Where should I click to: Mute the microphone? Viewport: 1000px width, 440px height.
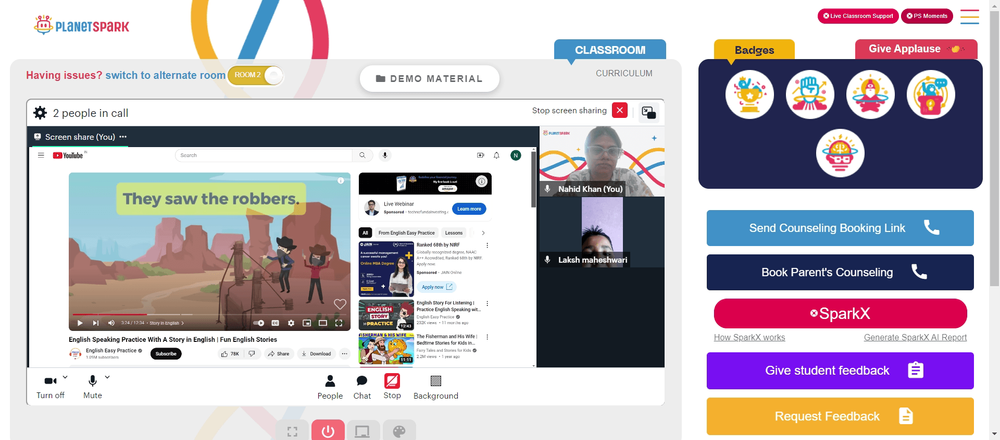tap(92, 386)
